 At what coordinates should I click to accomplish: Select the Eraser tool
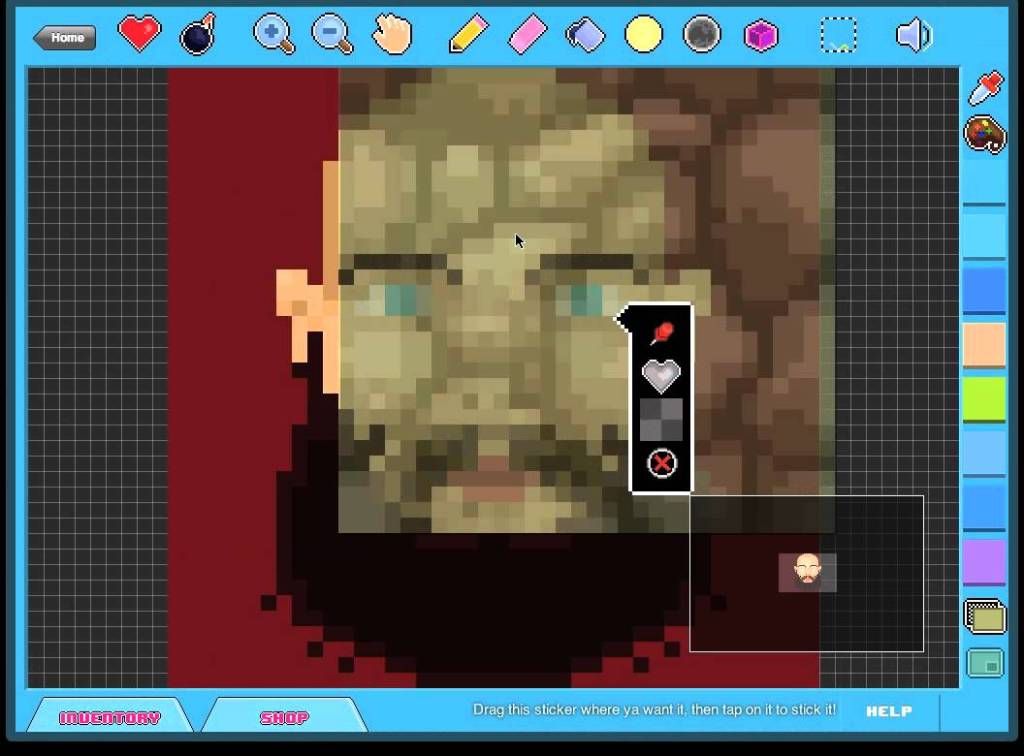[x=527, y=33]
